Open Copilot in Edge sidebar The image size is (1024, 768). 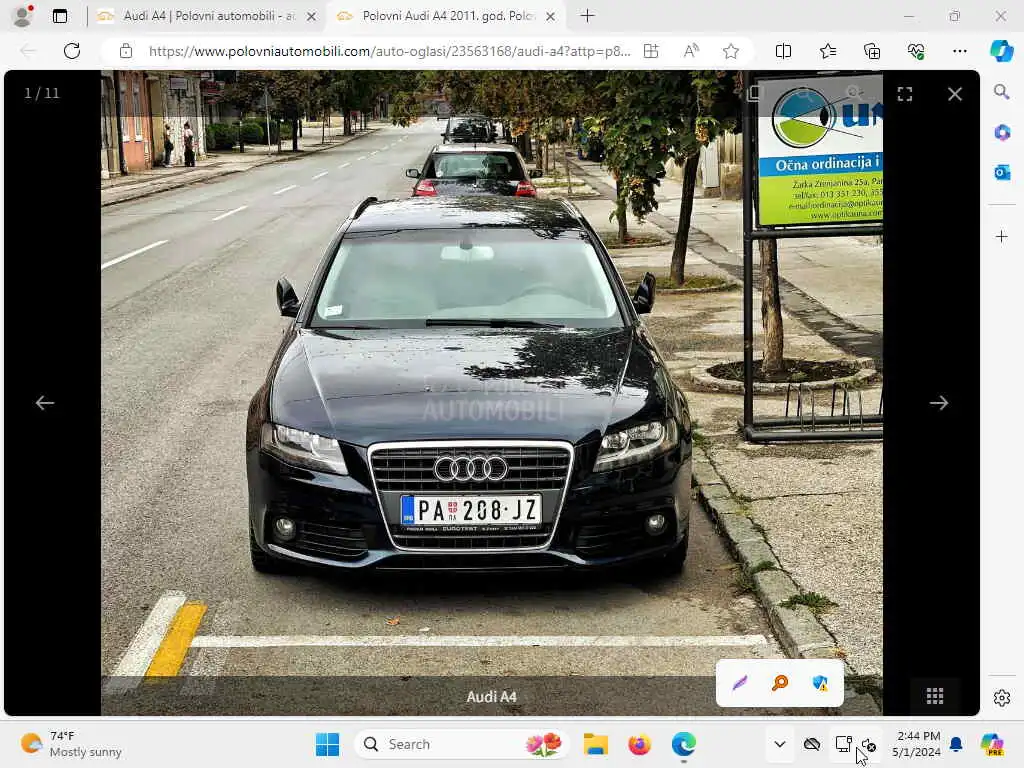pos(1001,51)
